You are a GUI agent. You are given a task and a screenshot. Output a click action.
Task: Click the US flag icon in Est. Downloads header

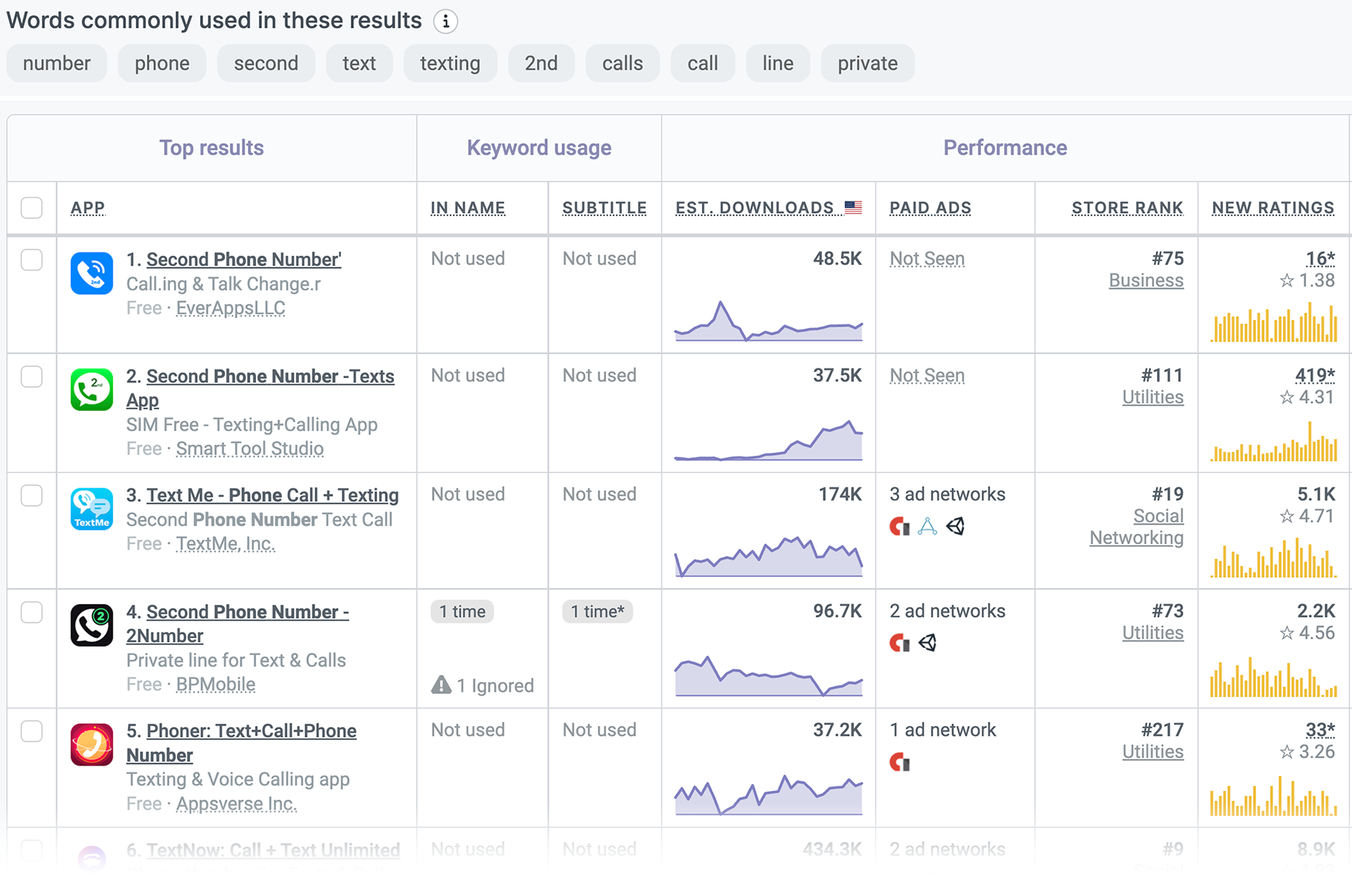click(853, 207)
